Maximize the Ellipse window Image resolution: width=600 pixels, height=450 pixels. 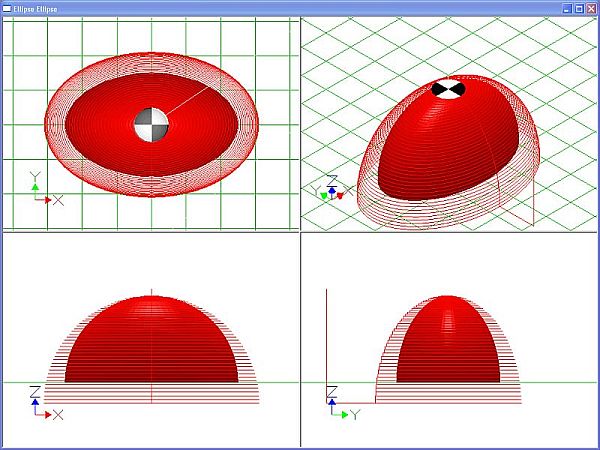[x=578, y=7]
